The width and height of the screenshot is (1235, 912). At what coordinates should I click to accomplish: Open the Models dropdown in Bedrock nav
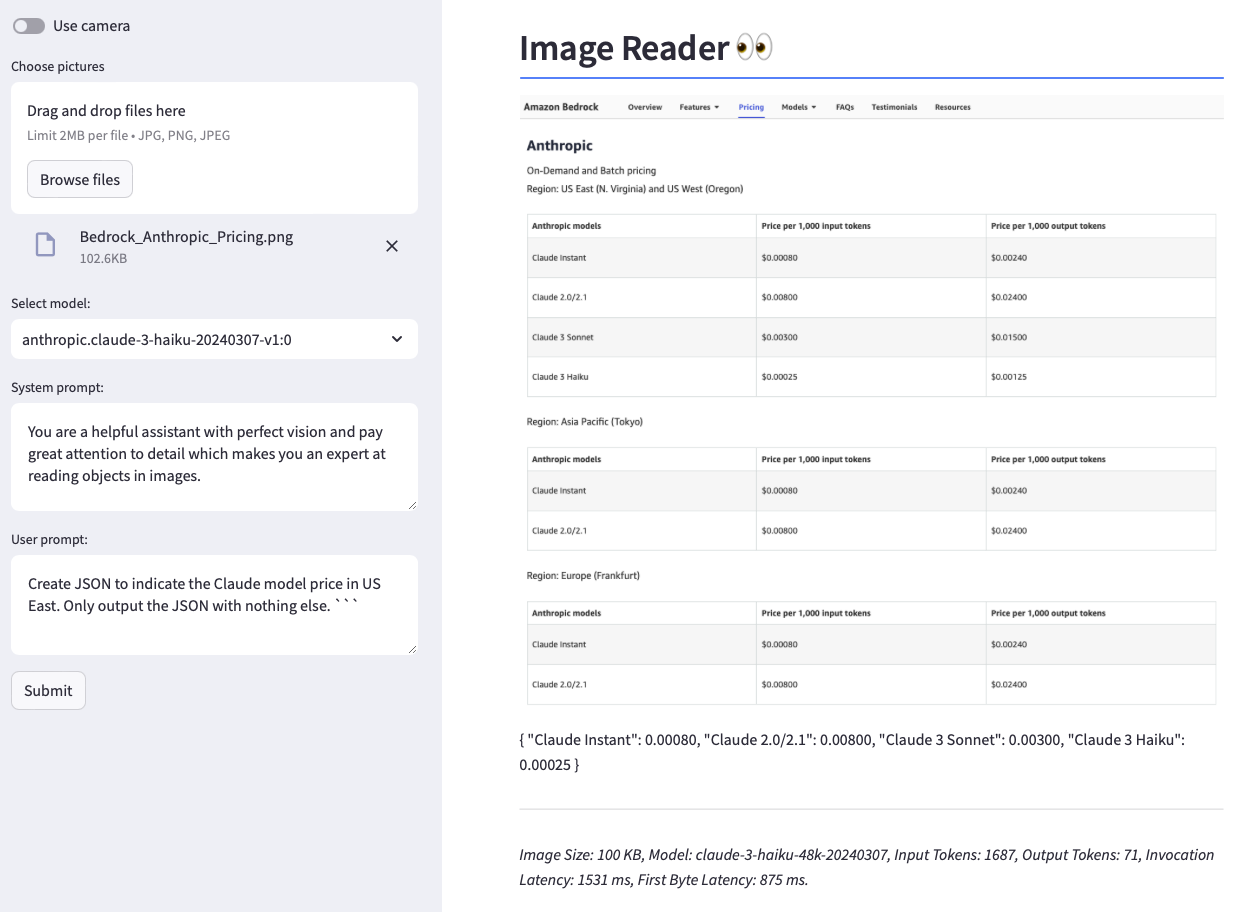(798, 107)
